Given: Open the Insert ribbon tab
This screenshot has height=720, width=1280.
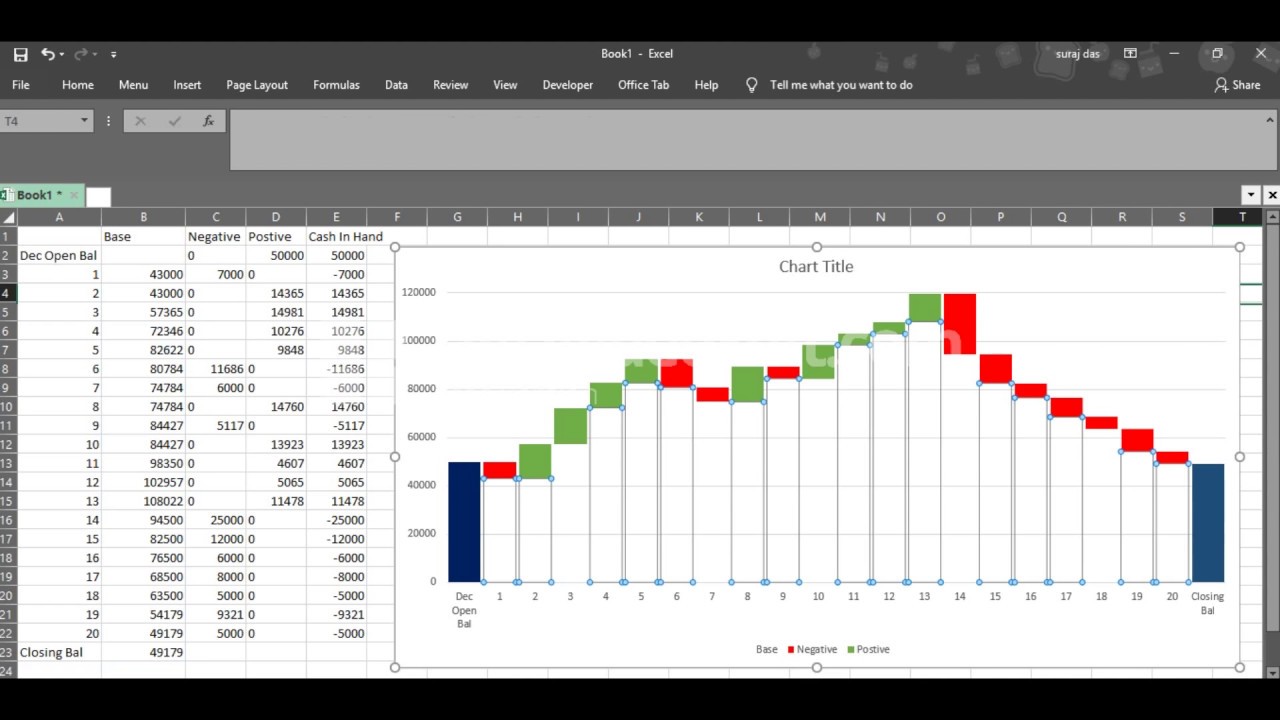Looking at the screenshot, I should pos(187,85).
